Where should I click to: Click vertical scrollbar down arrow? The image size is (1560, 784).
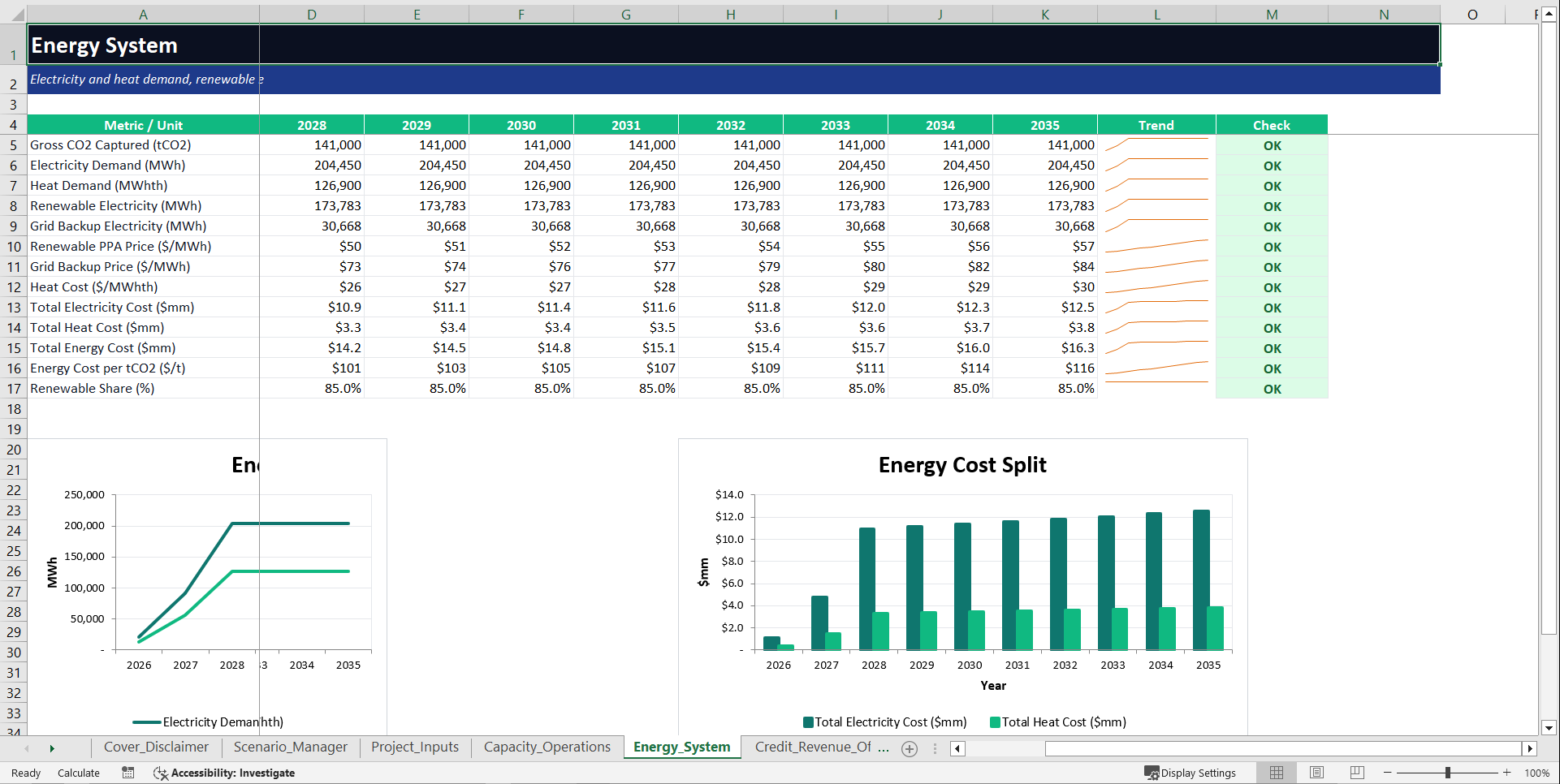(x=1549, y=728)
